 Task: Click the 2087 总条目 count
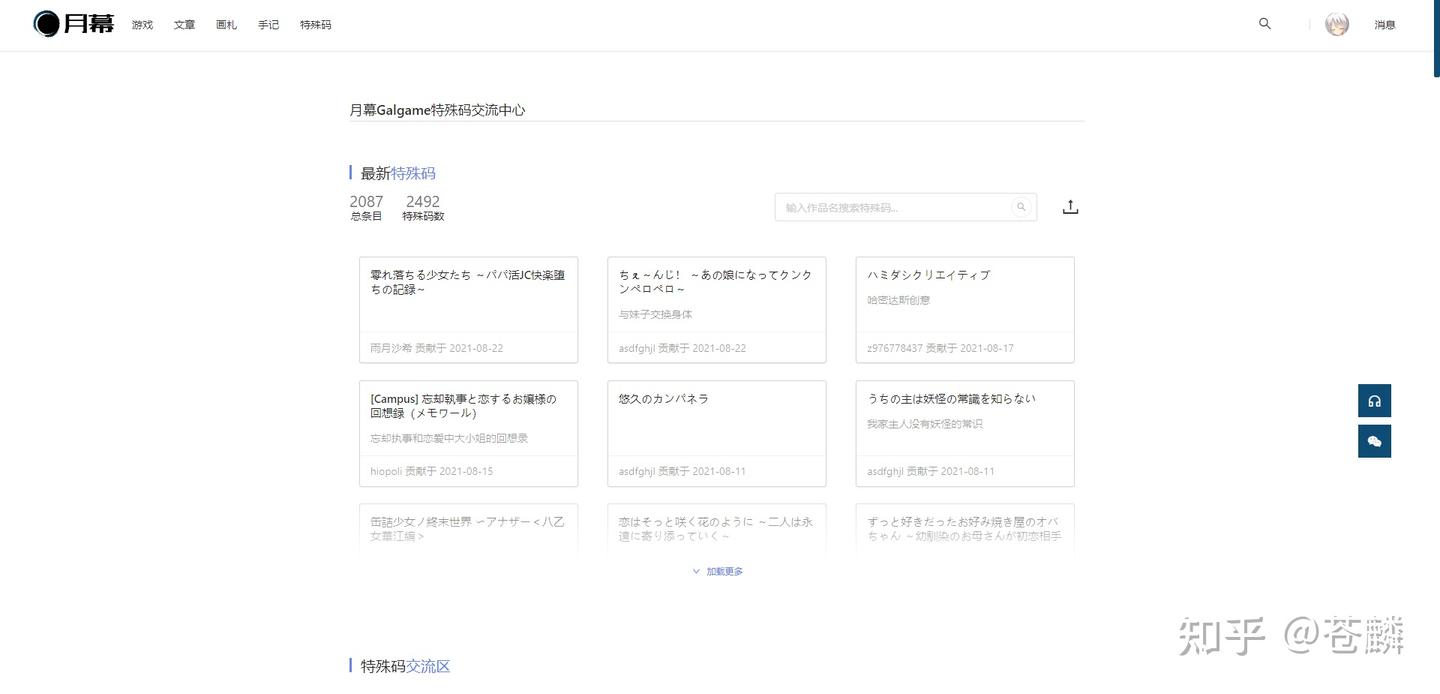coord(366,208)
